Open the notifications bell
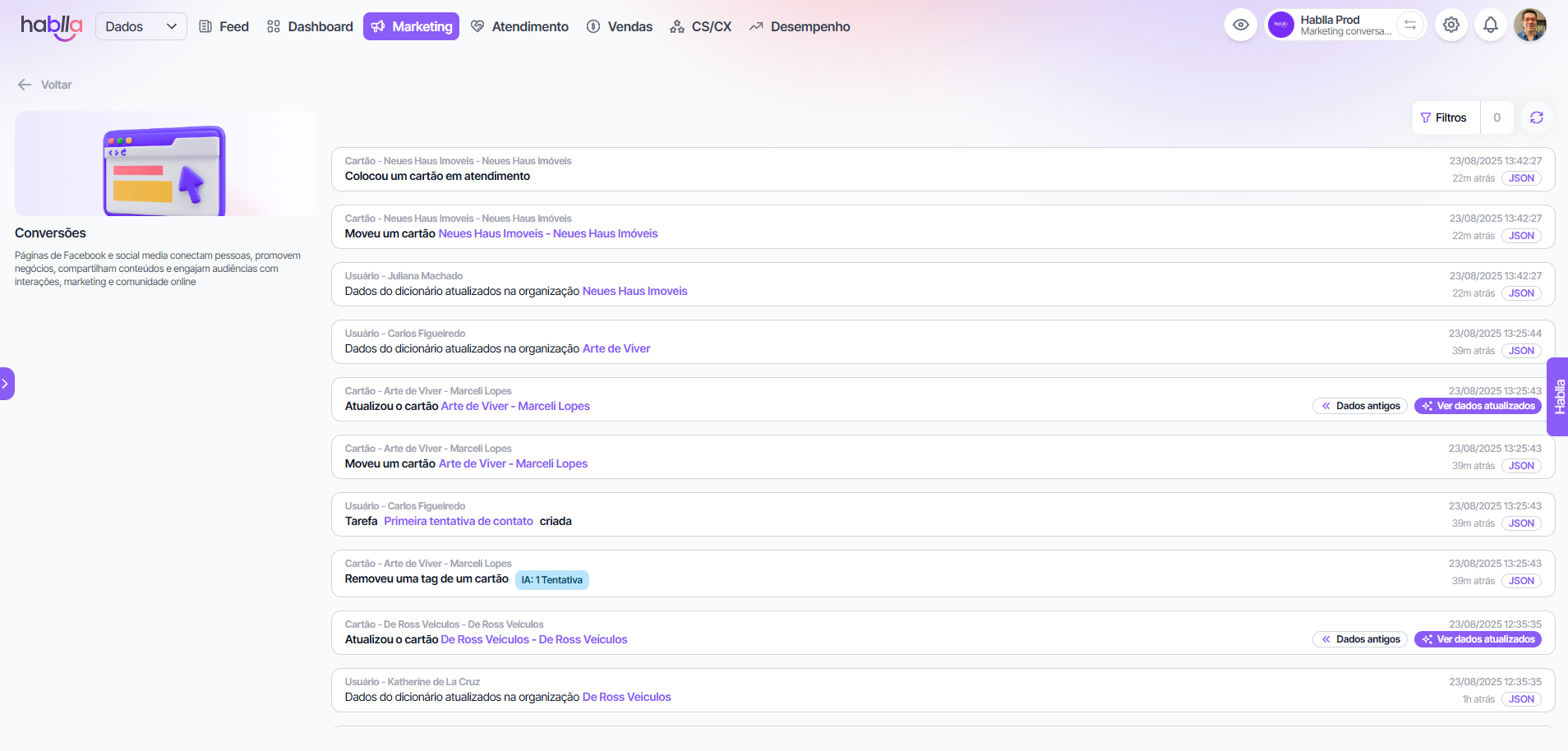 point(1490,25)
